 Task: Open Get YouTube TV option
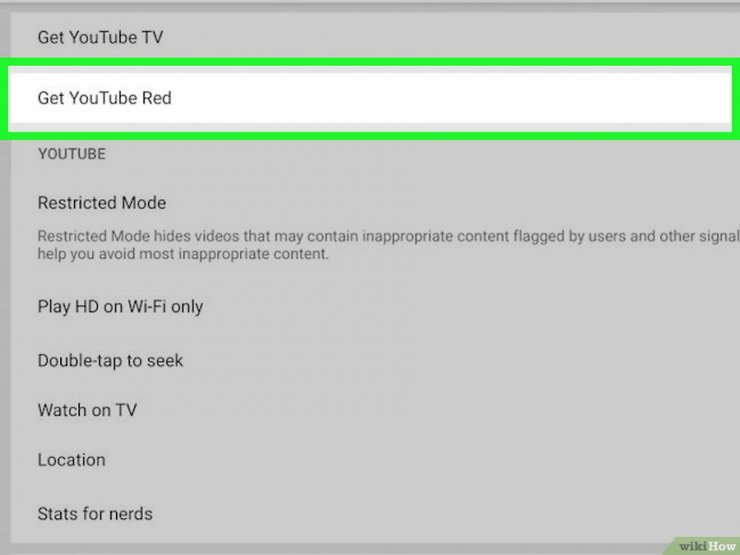(x=100, y=37)
